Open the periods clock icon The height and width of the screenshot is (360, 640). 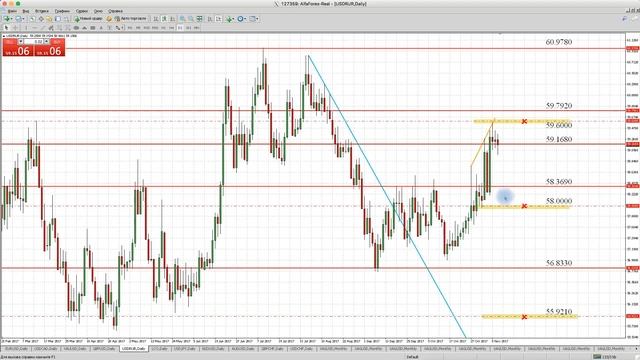[240, 19]
